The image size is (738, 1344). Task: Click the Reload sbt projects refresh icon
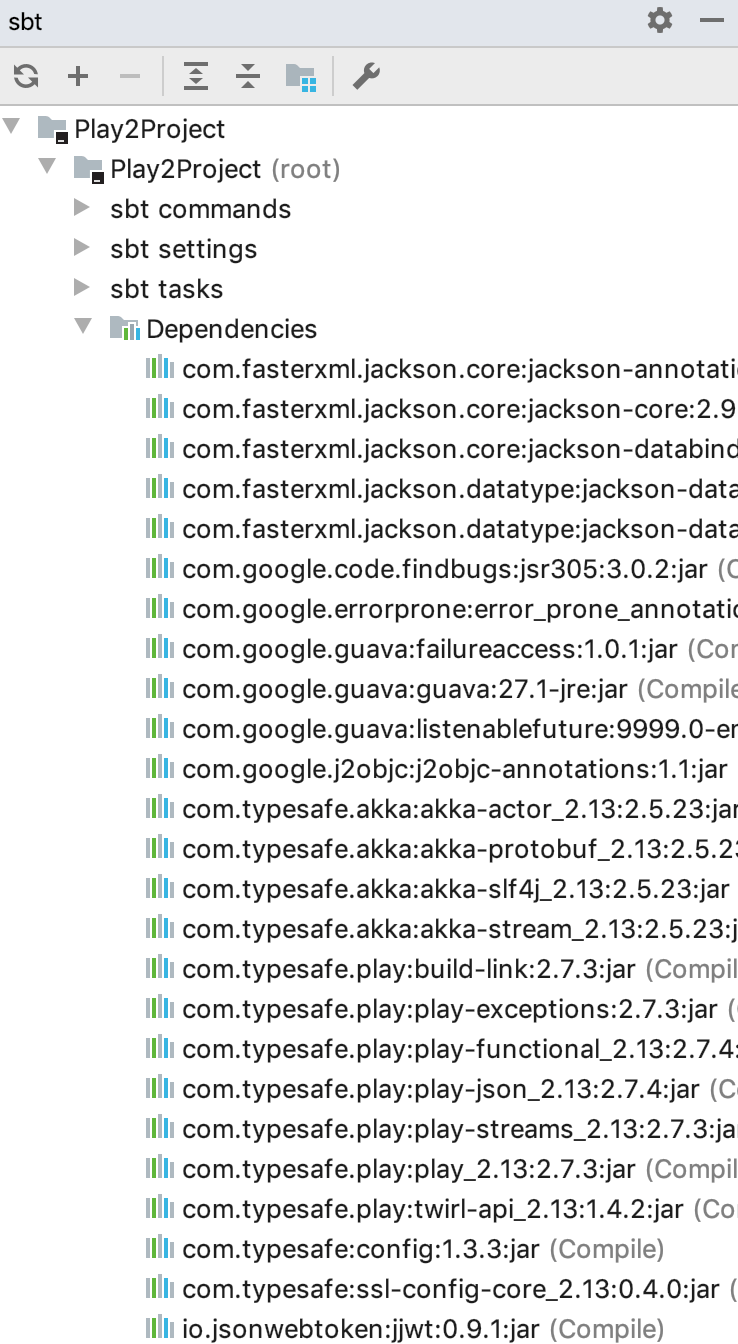(x=26, y=76)
